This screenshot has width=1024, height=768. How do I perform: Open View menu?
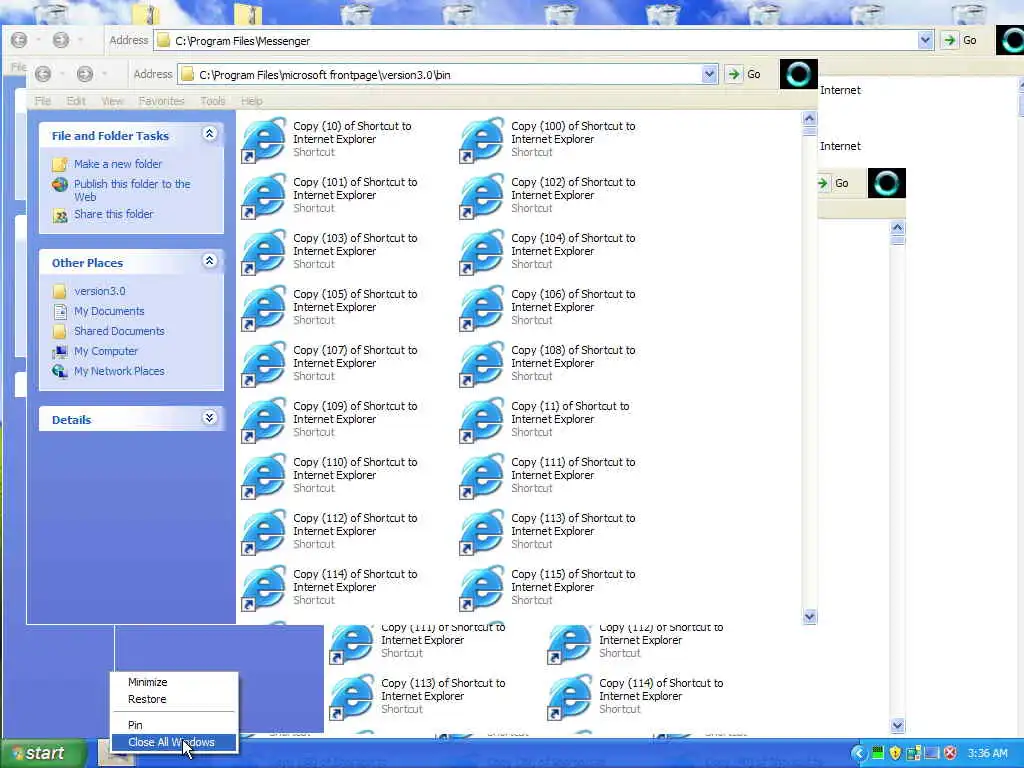[112, 101]
